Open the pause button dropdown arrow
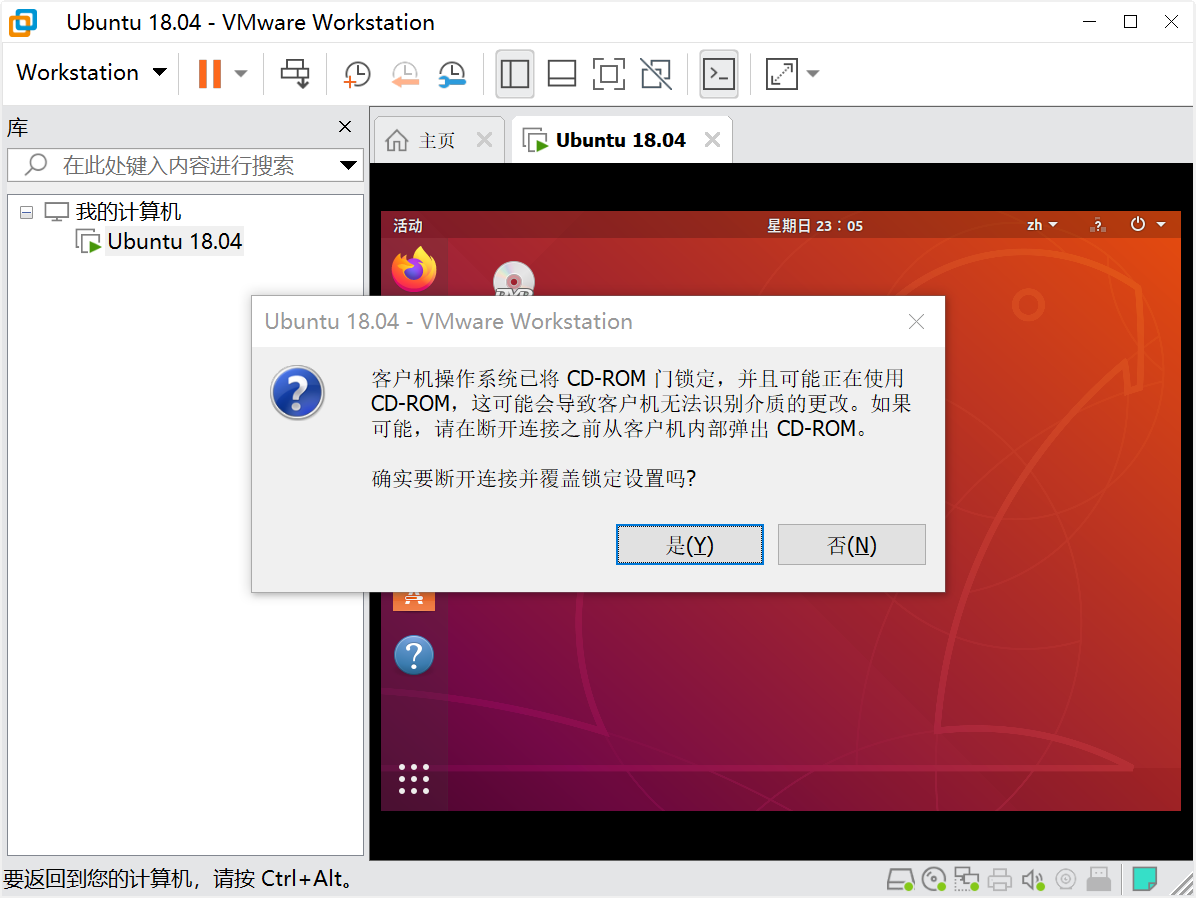 coord(239,73)
